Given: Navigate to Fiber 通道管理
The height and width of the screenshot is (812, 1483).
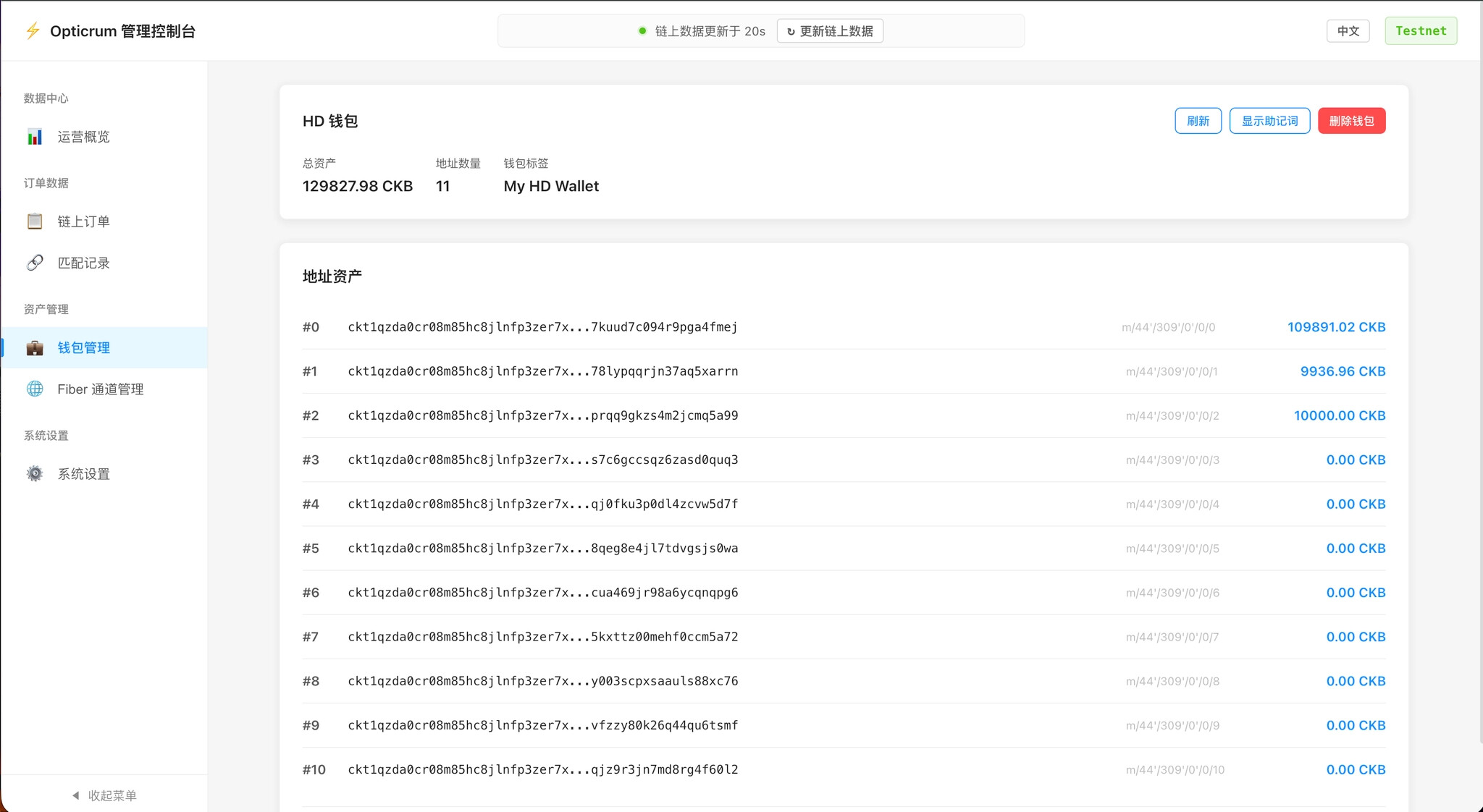Looking at the screenshot, I should 104,389.
